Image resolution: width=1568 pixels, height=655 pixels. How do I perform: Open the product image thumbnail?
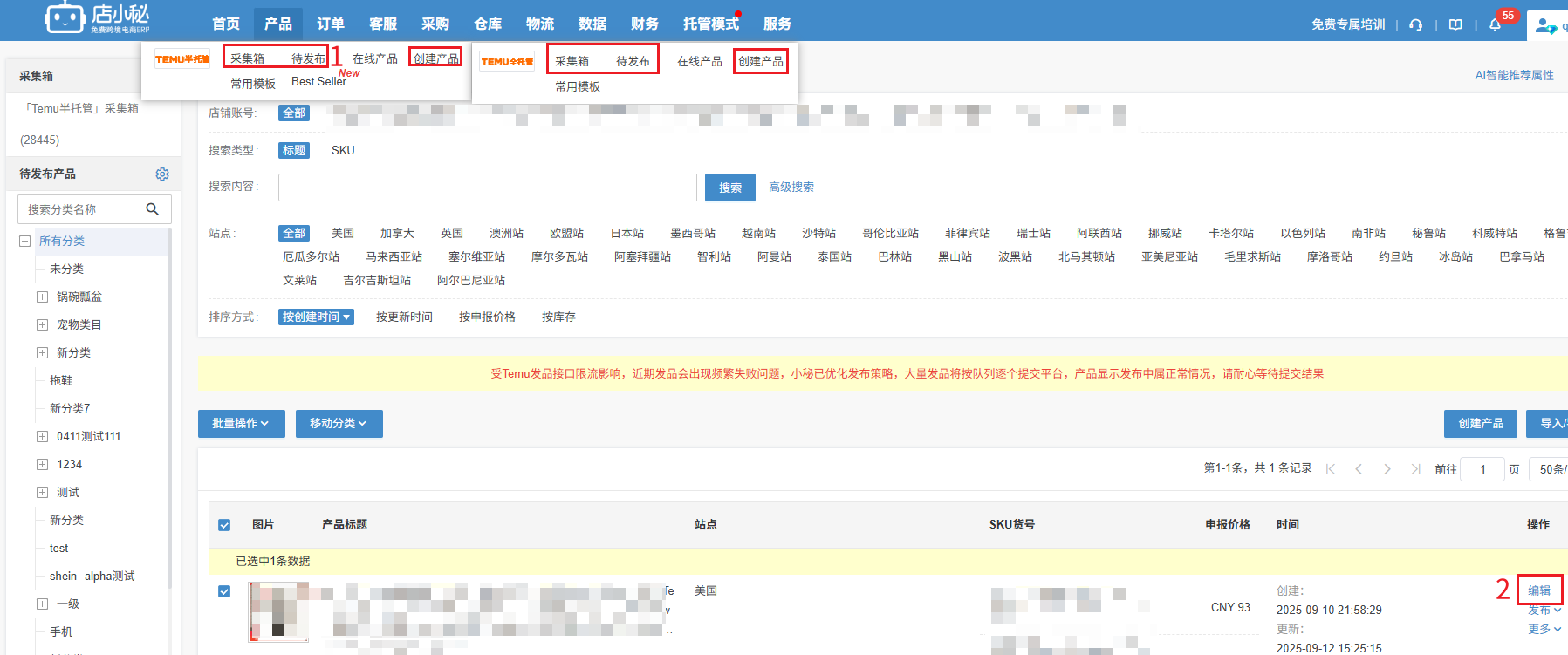click(x=278, y=611)
